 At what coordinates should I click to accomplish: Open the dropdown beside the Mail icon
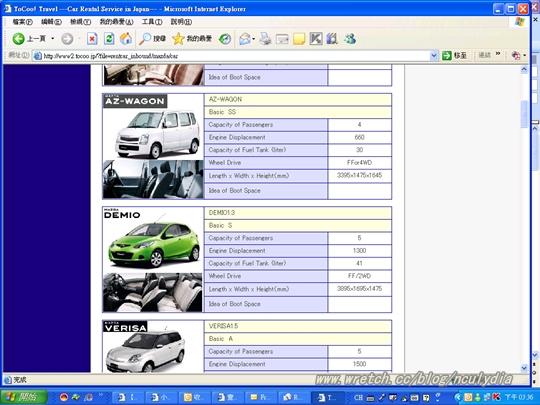[253, 39]
